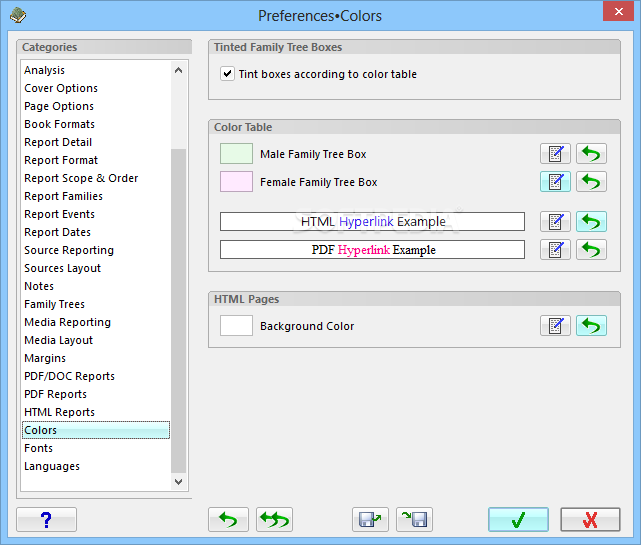
Task: Reset the HTML Pages Background Color
Action: [x=591, y=325]
